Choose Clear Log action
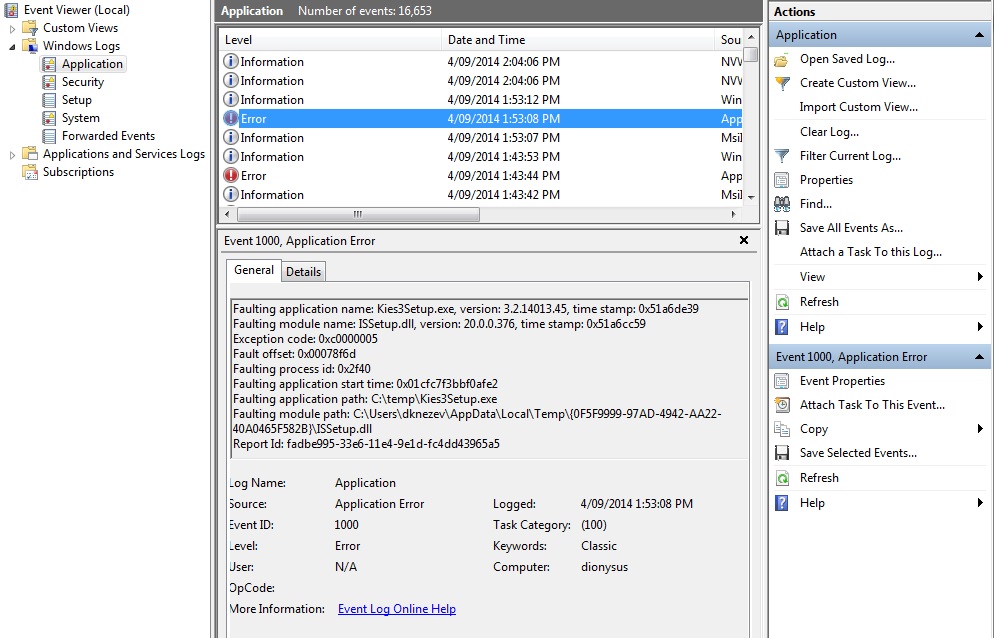The image size is (994, 638). pyautogui.click(x=829, y=132)
